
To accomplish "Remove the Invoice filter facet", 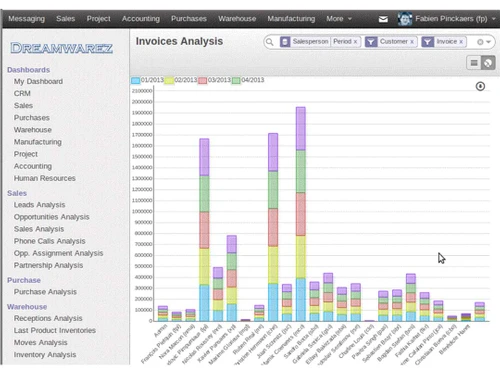I will coord(461,42).
